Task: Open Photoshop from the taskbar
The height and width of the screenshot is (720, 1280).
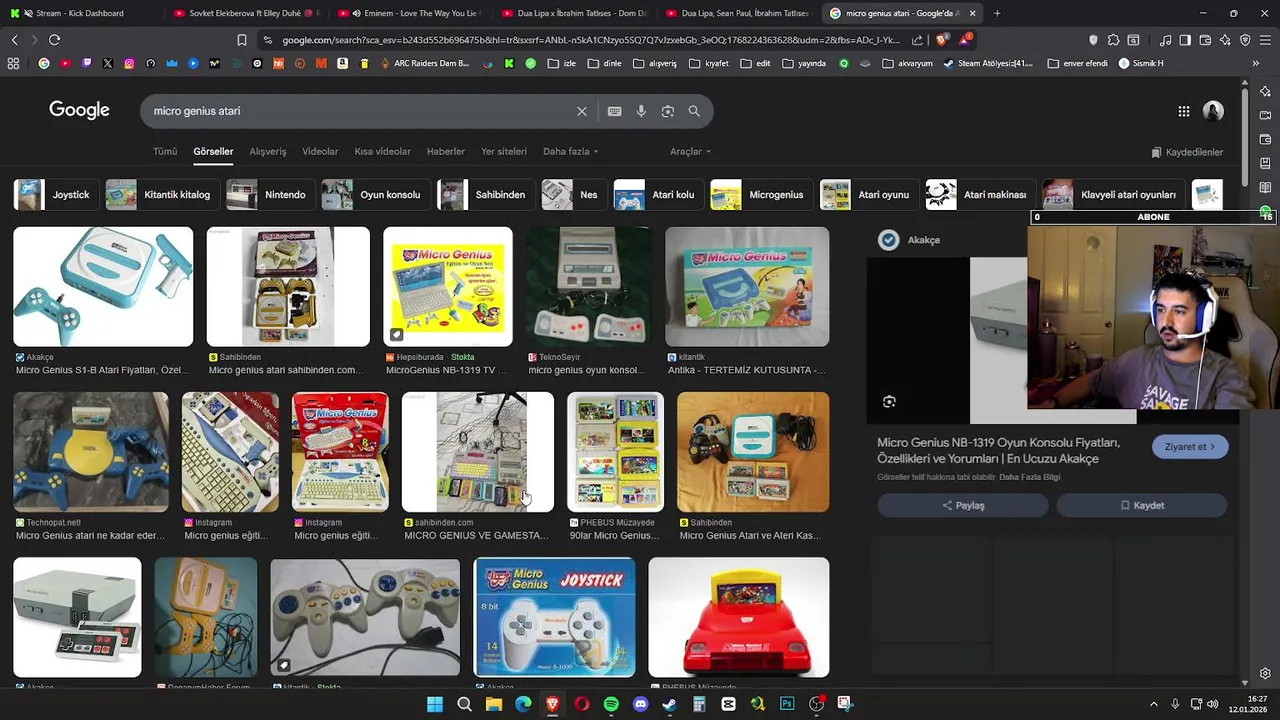Action: pyautogui.click(x=787, y=704)
